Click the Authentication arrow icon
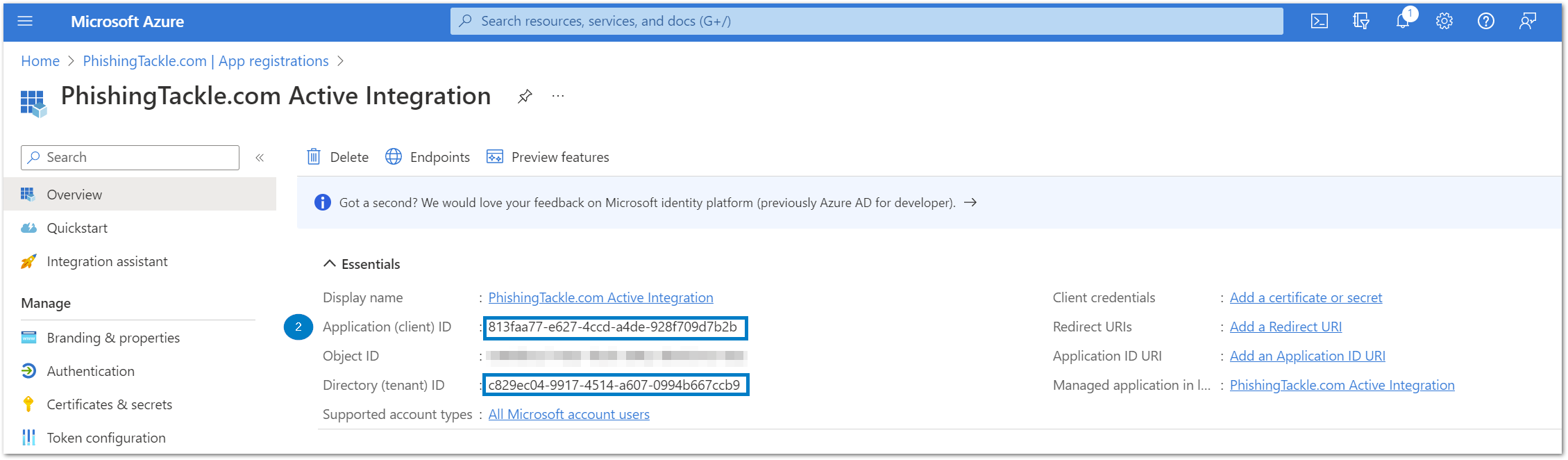Screen dimensions: 1568x460 click(28, 371)
